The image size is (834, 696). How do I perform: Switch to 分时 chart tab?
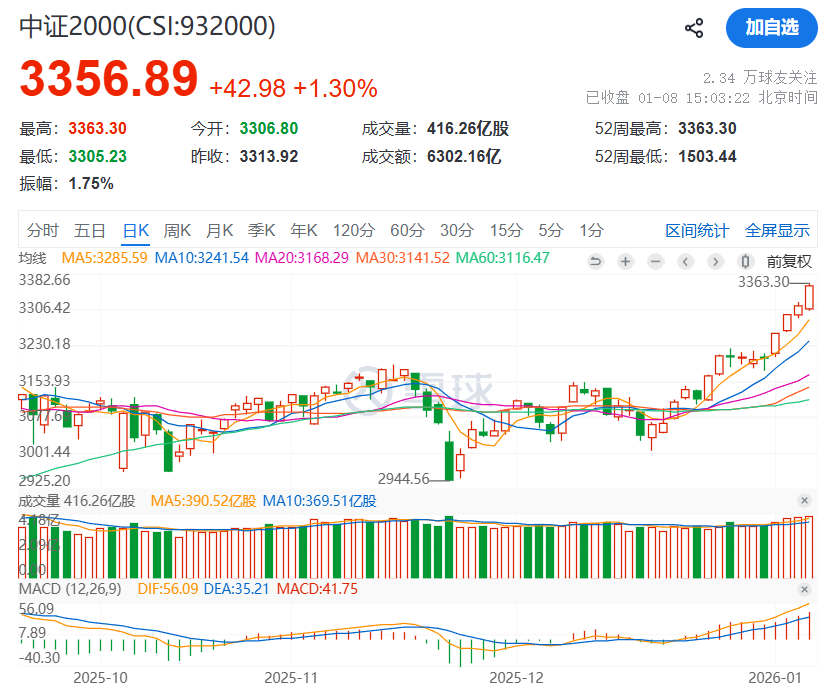pos(43,231)
